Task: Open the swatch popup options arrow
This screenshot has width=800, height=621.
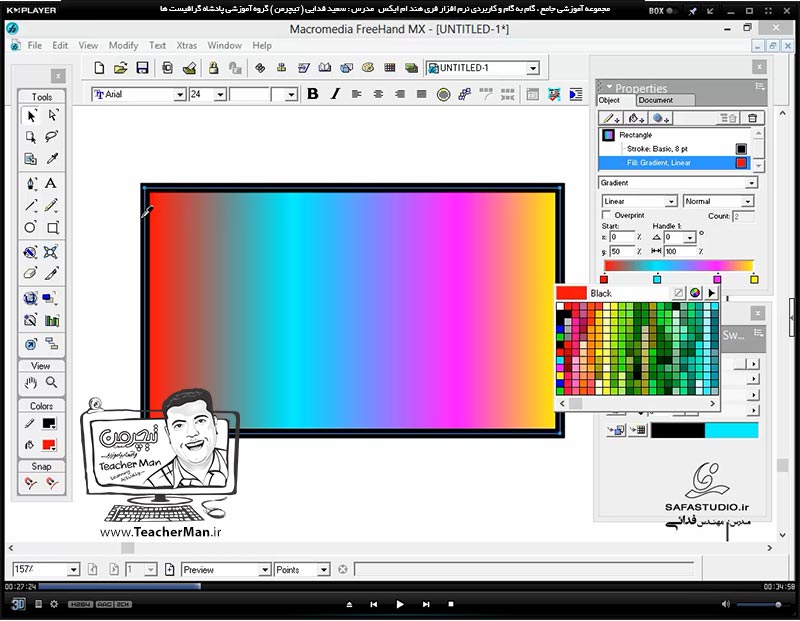Action: 711,293
